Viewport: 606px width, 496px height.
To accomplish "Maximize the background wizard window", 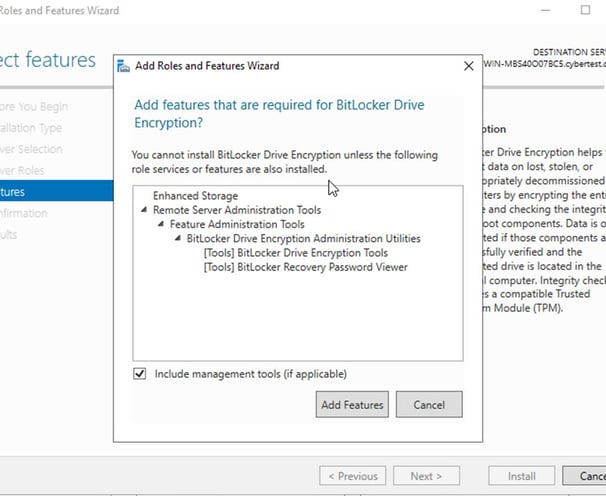I will coord(586,10).
